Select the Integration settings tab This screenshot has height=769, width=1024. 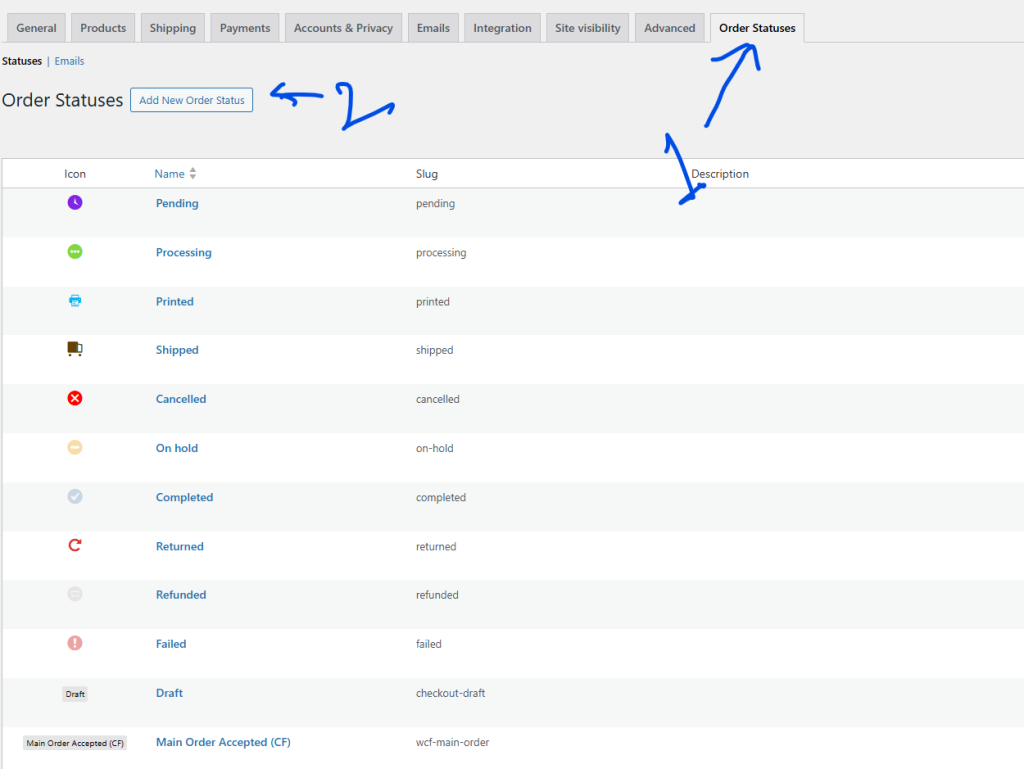click(x=502, y=28)
